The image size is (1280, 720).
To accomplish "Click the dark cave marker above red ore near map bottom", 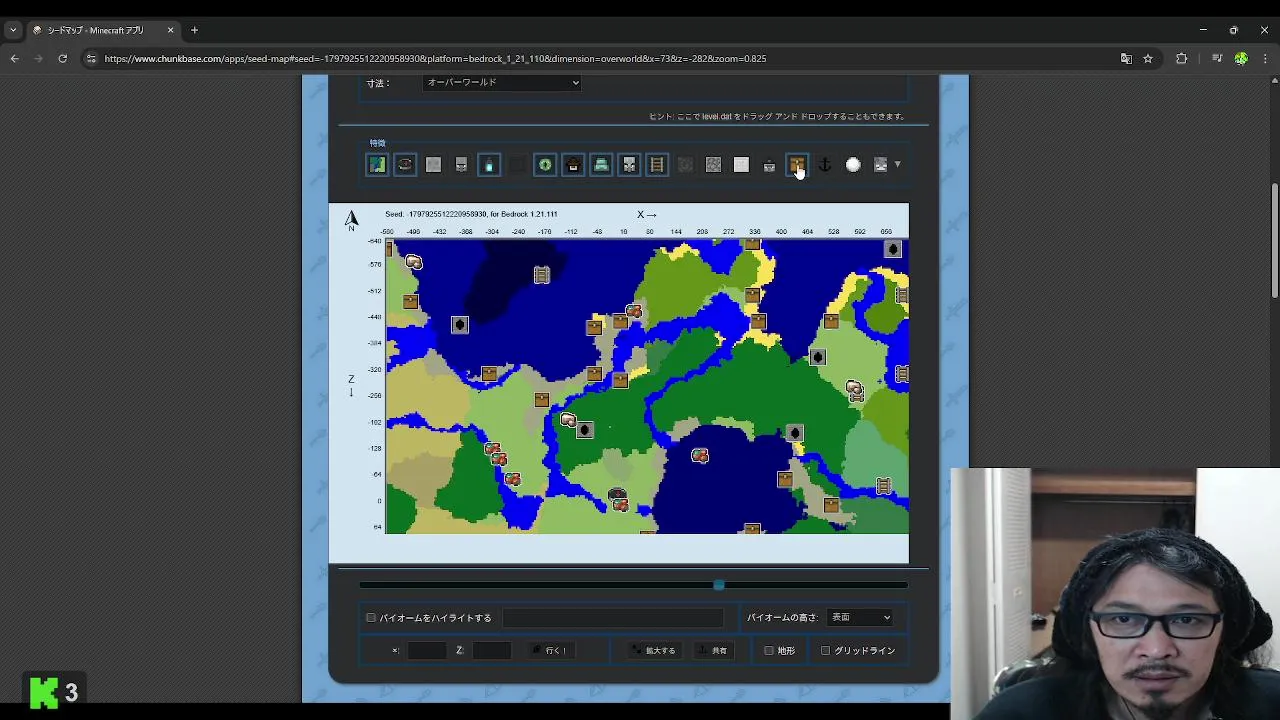I will click(617, 494).
